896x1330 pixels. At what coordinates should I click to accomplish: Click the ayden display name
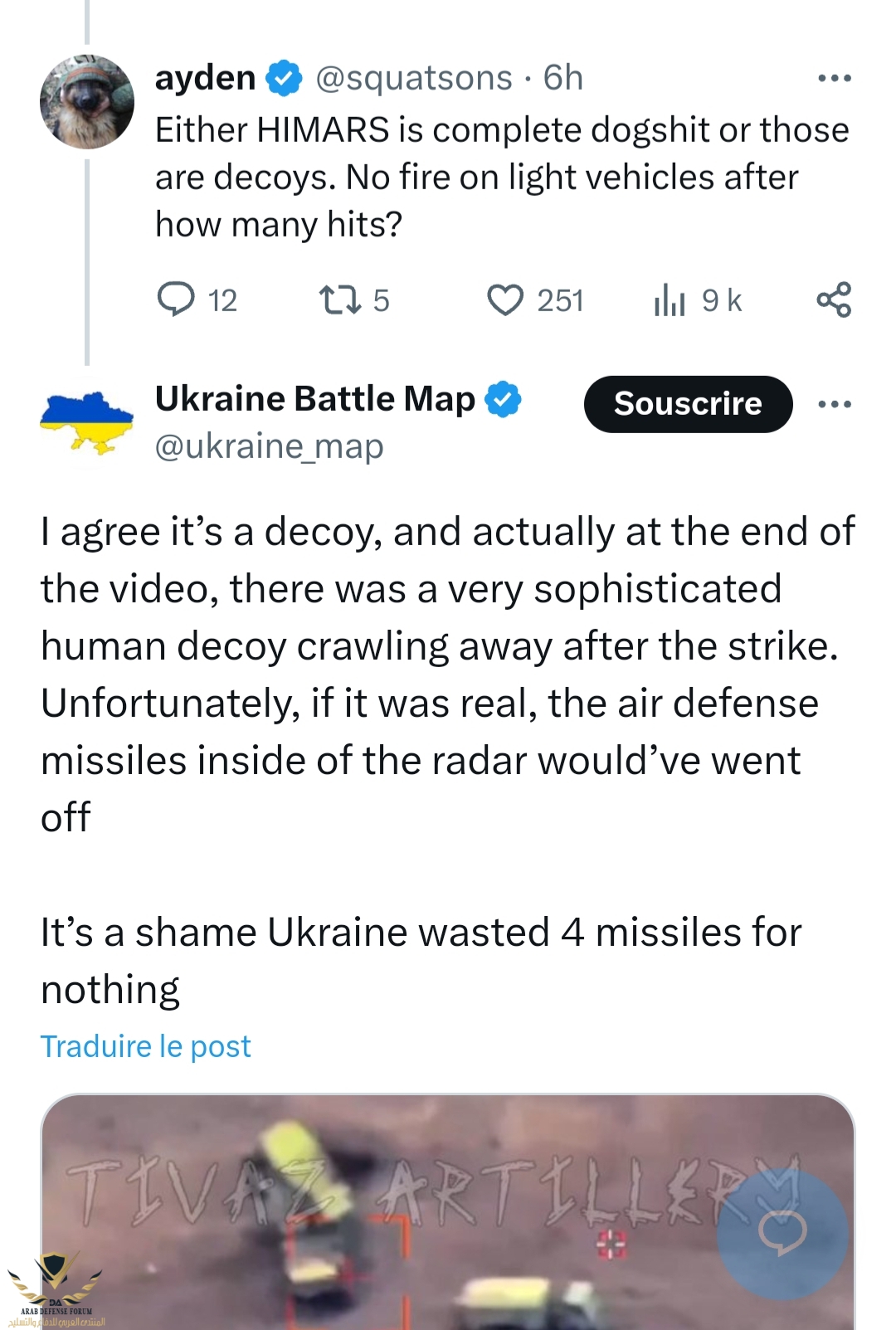[205, 78]
